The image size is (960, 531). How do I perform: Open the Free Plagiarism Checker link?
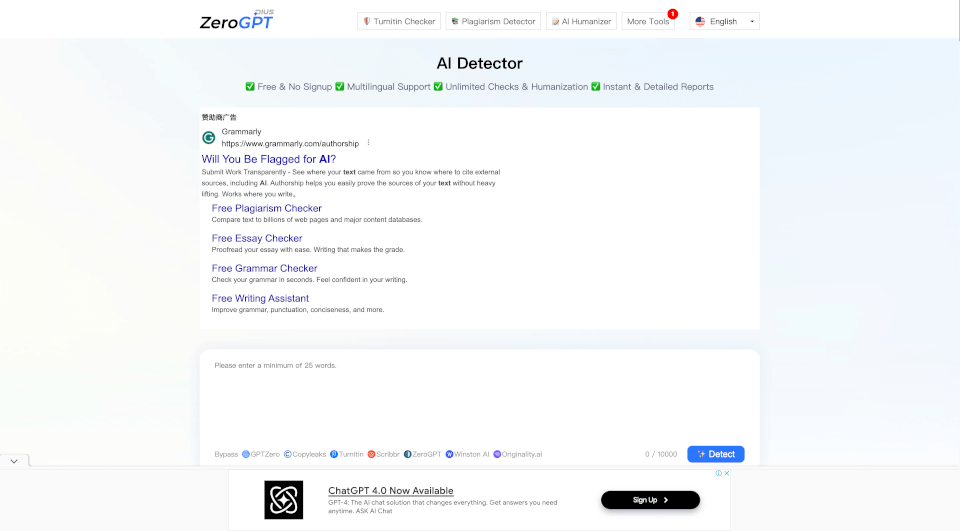pyautogui.click(x=266, y=208)
